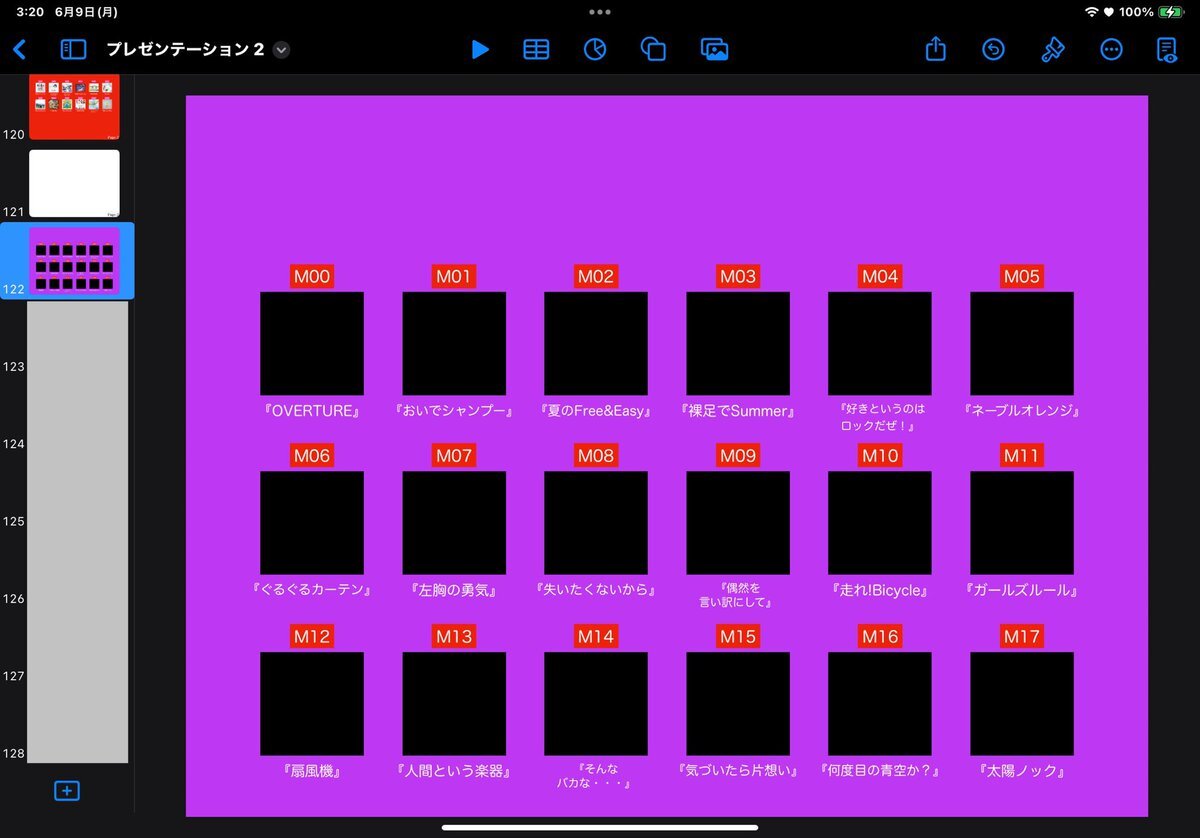Open the More options ellipsis menu

[x=1111, y=49]
